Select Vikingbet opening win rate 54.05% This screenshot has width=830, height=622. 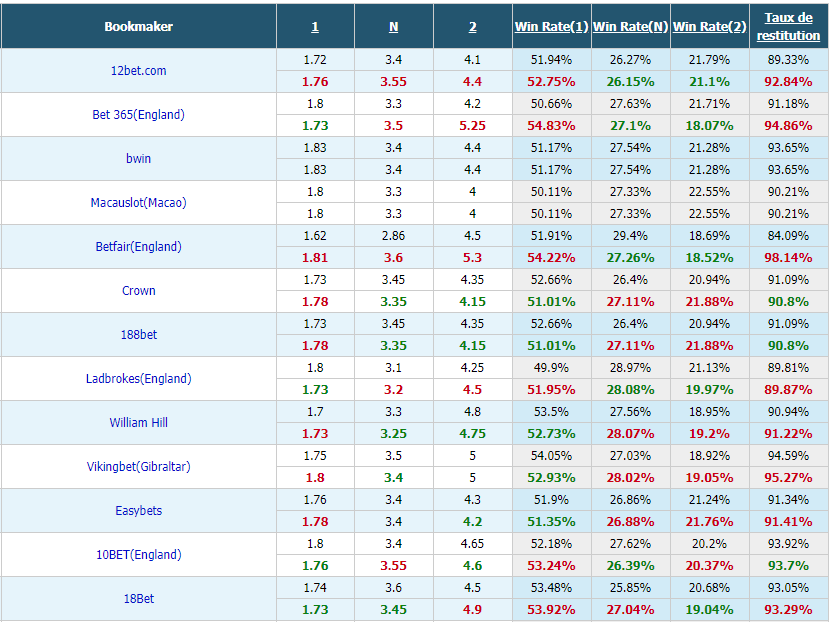coord(552,455)
